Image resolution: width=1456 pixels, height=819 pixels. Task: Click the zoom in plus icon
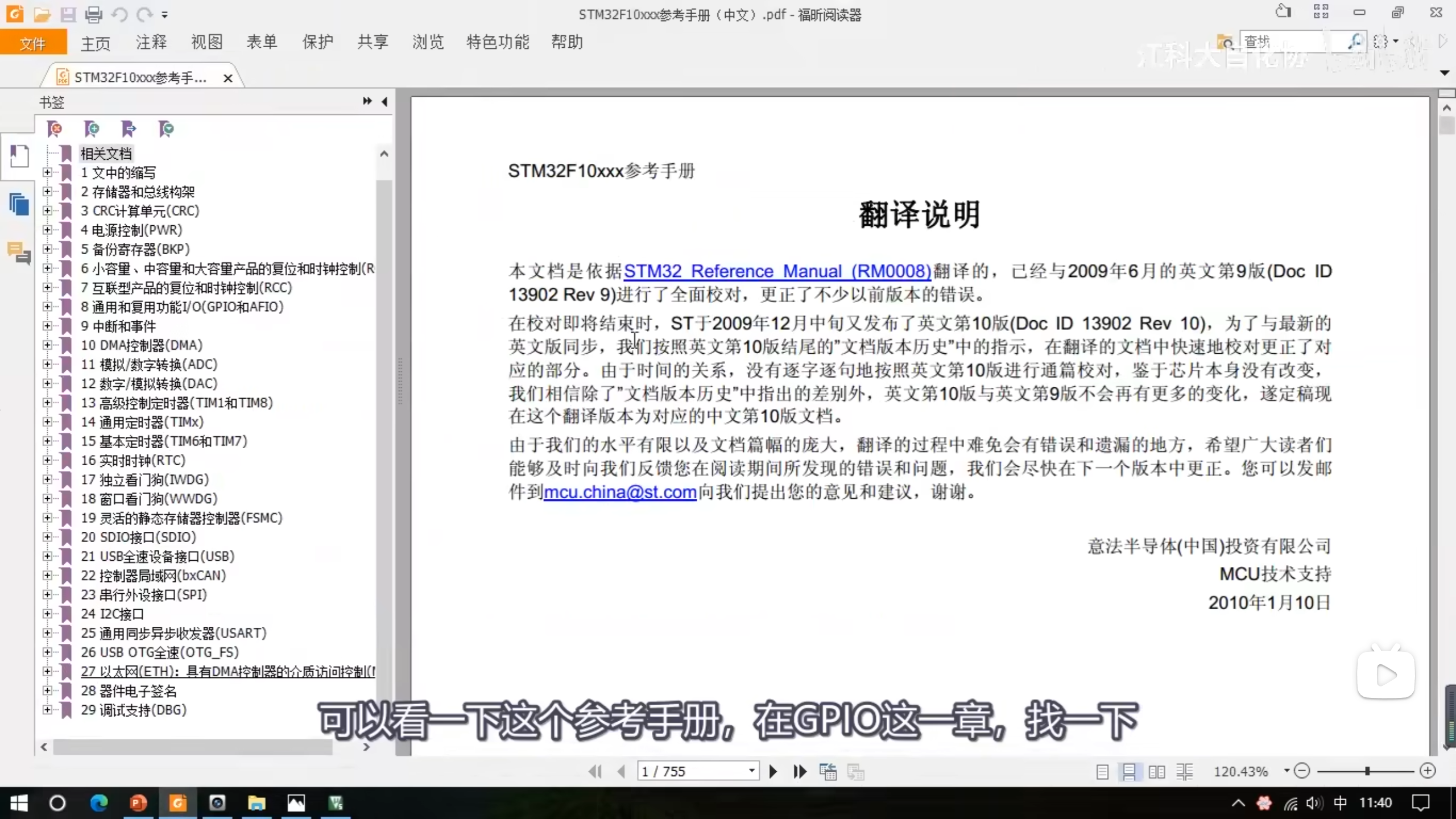(x=1428, y=771)
